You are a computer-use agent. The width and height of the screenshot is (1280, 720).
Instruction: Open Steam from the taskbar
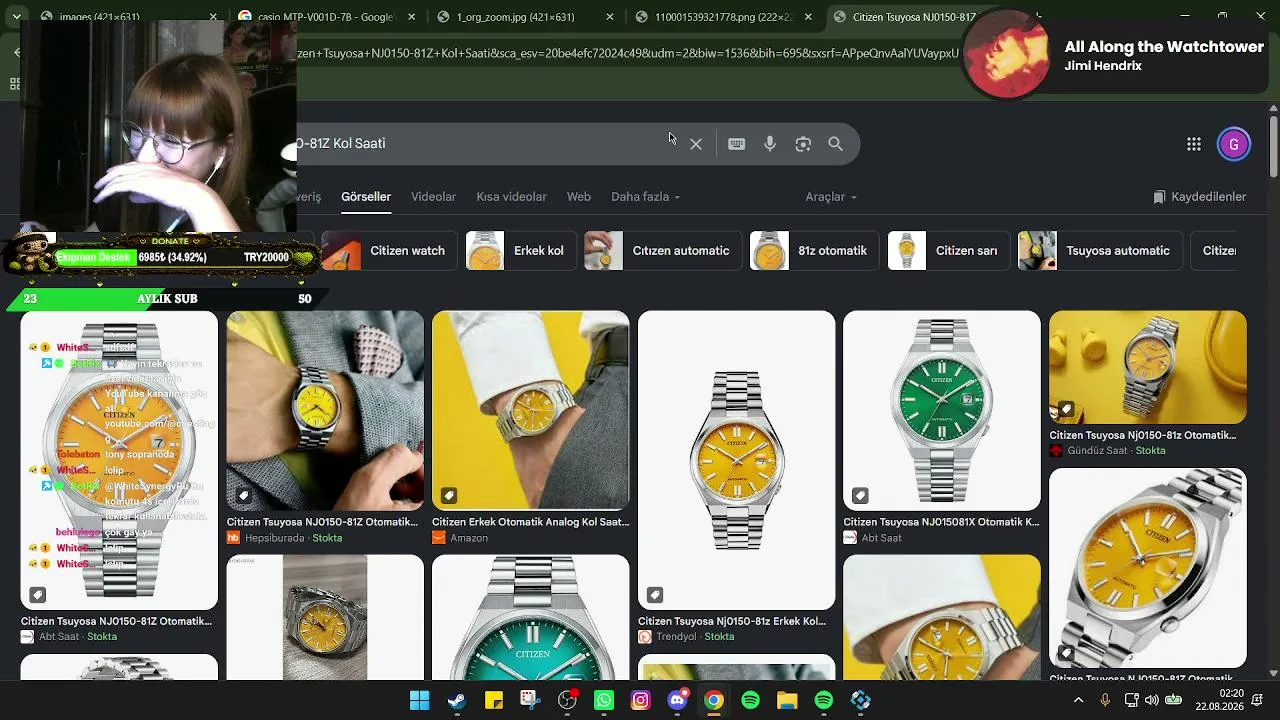coord(457,701)
